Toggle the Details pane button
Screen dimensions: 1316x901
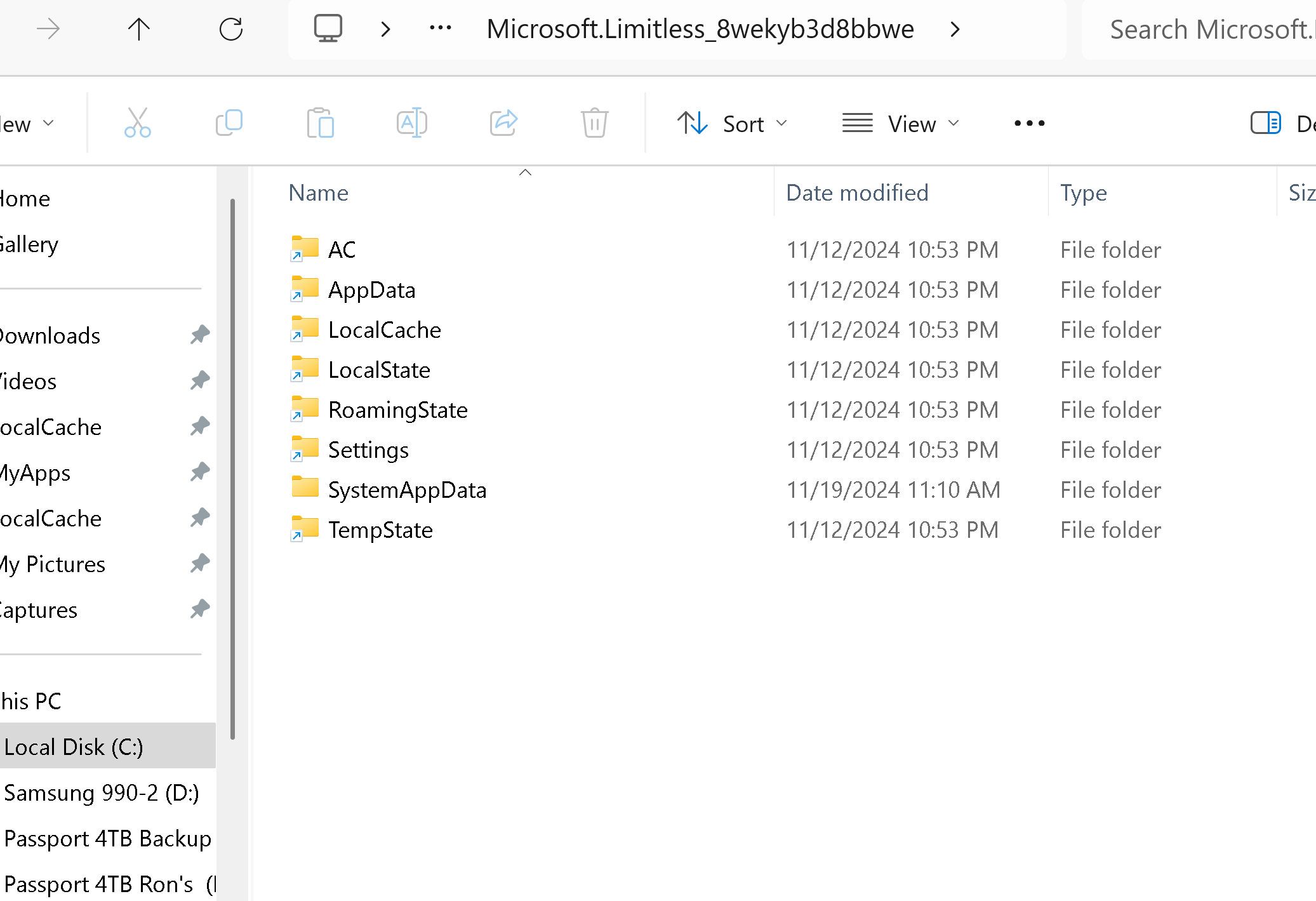1266,123
